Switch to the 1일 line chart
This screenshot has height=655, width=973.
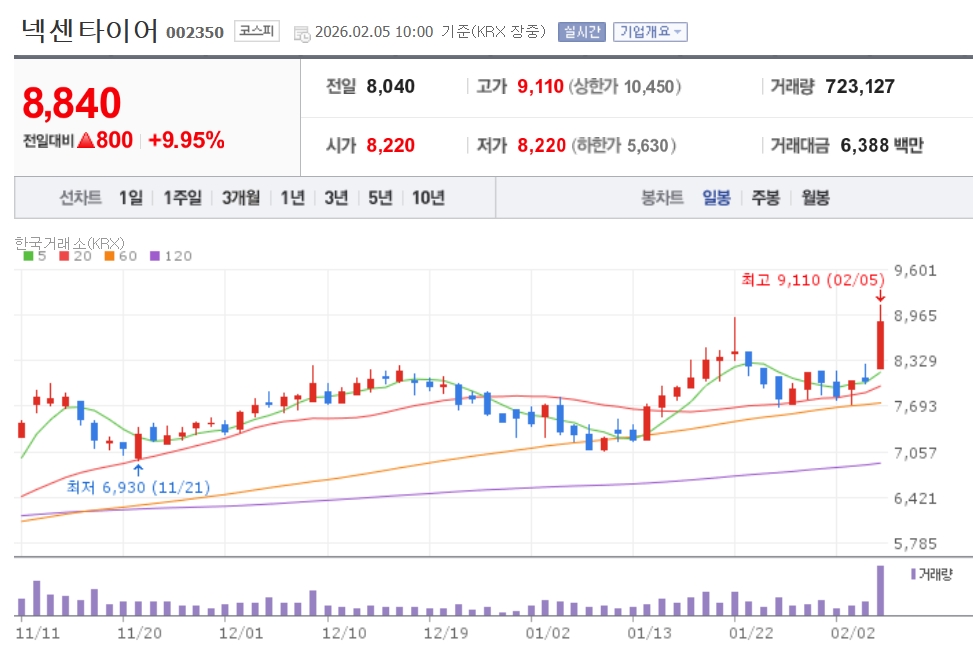tap(130, 198)
